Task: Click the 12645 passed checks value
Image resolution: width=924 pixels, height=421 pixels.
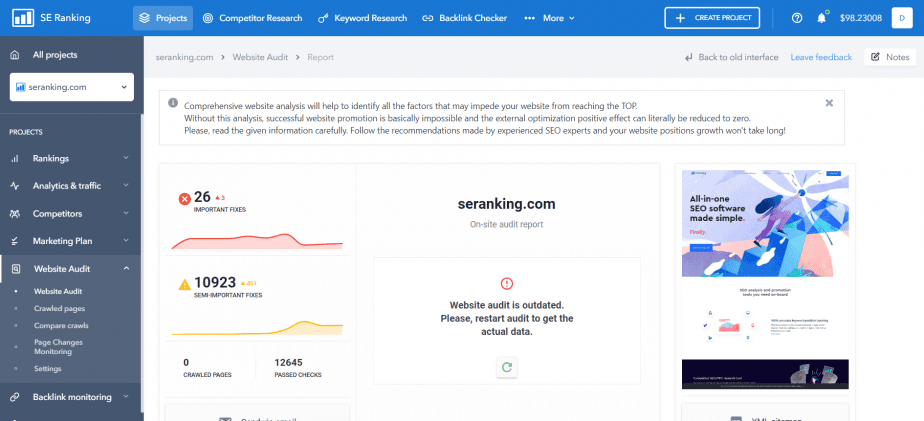Action: [x=289, y=363]
